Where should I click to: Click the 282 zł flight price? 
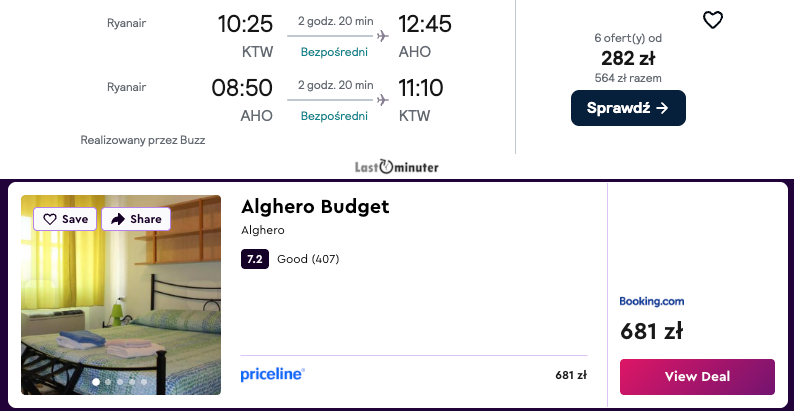[x=627, y=58]
